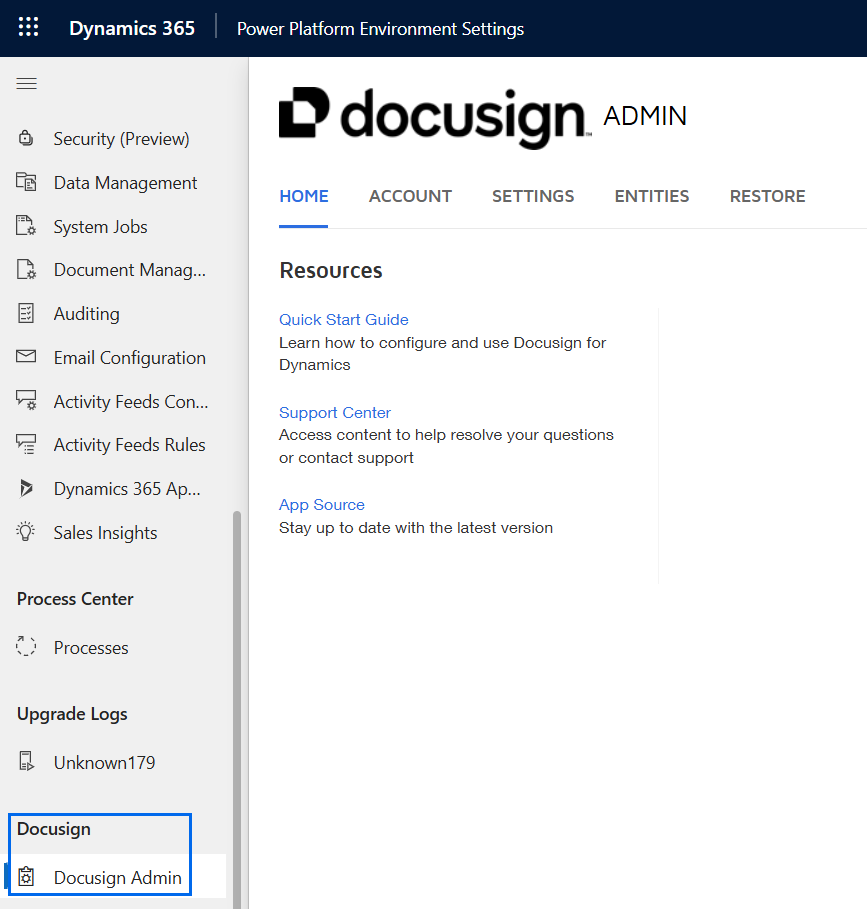The height and width of the screenshot is (909, 867).
Task: Open Processes under Process Center
Action: (x=91, y=648)
